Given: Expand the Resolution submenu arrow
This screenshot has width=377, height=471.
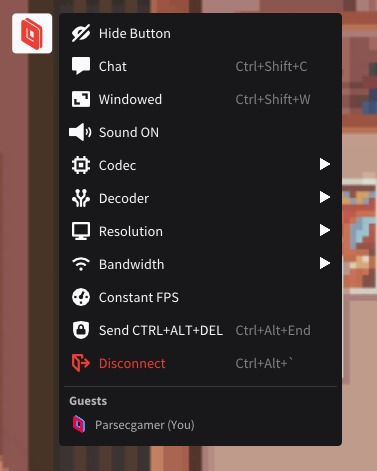Looking at the screenshot, I should pos(325,230).
